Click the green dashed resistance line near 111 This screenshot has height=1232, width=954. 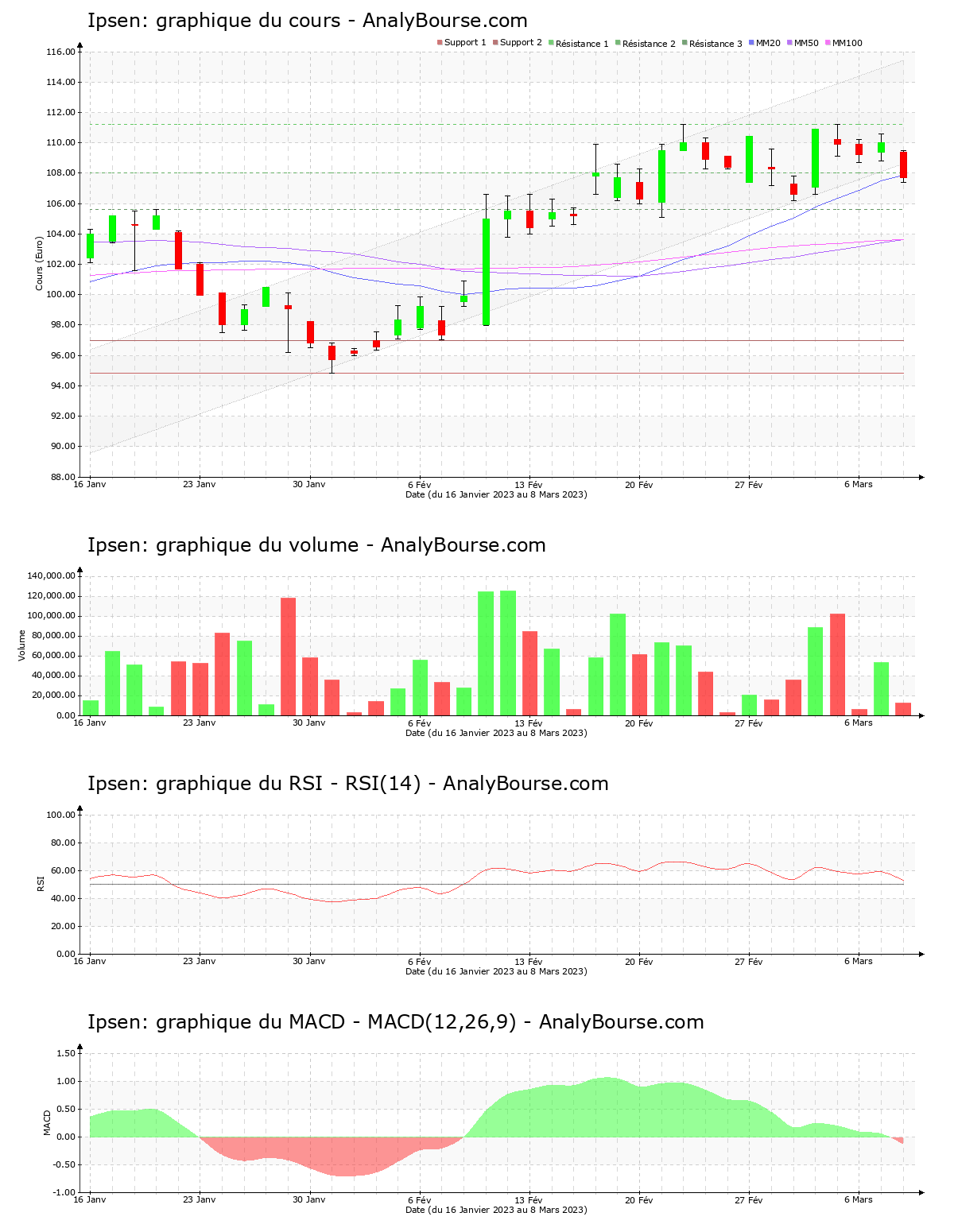[x=496, y=124]
